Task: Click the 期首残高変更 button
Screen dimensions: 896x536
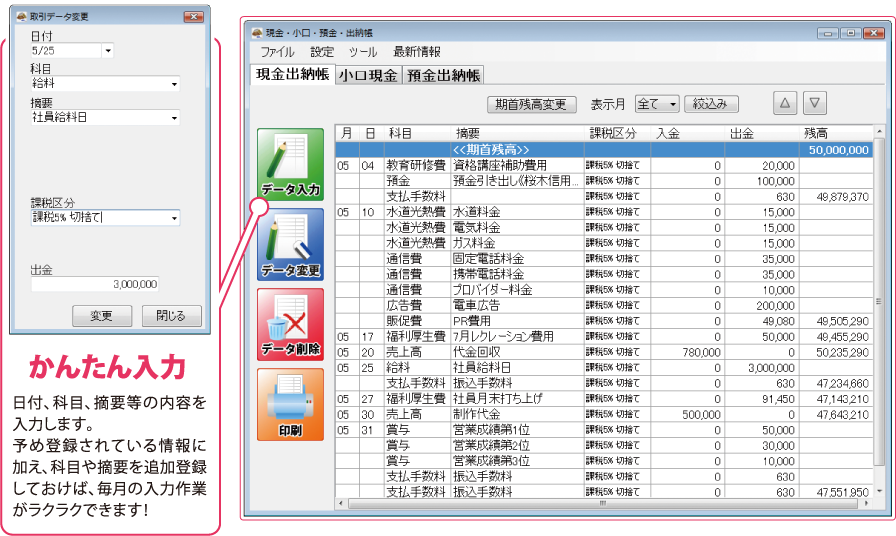Action: (531, 104)
